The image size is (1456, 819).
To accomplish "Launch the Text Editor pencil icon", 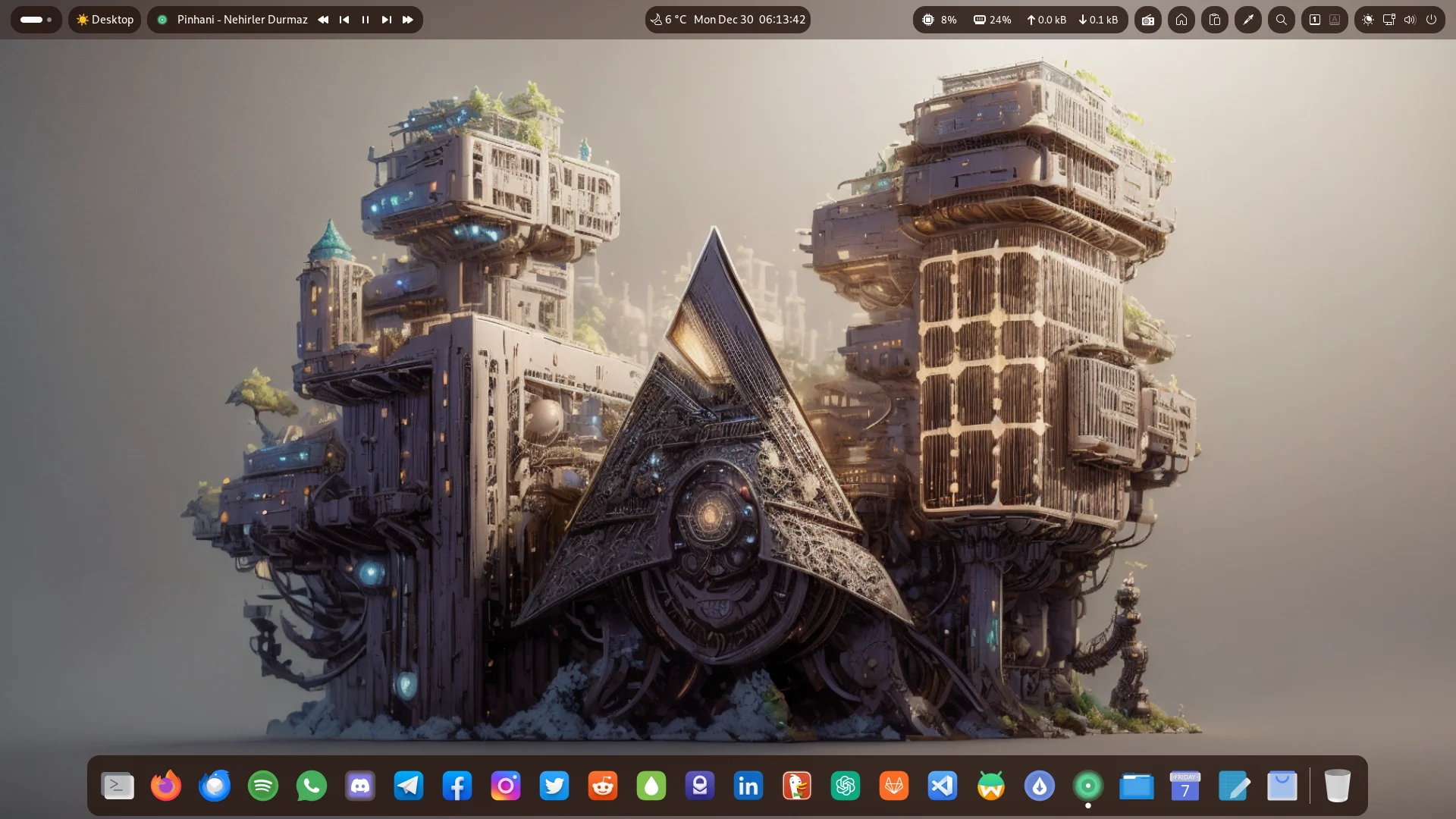I will pos(1234,786).
